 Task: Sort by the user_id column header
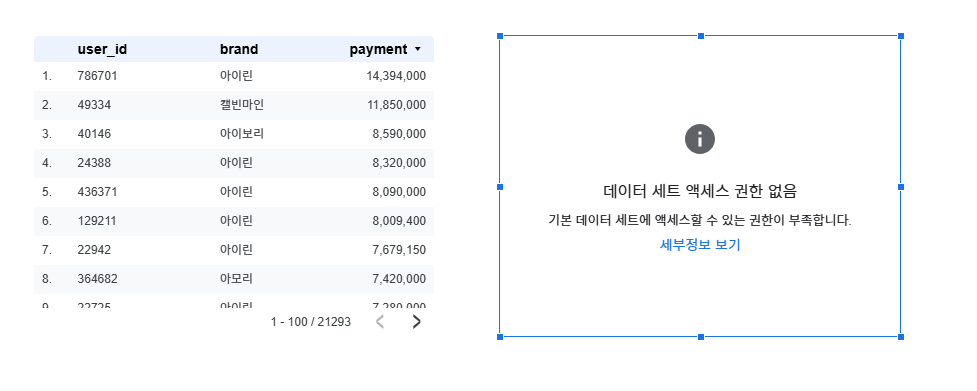point(102,49)
